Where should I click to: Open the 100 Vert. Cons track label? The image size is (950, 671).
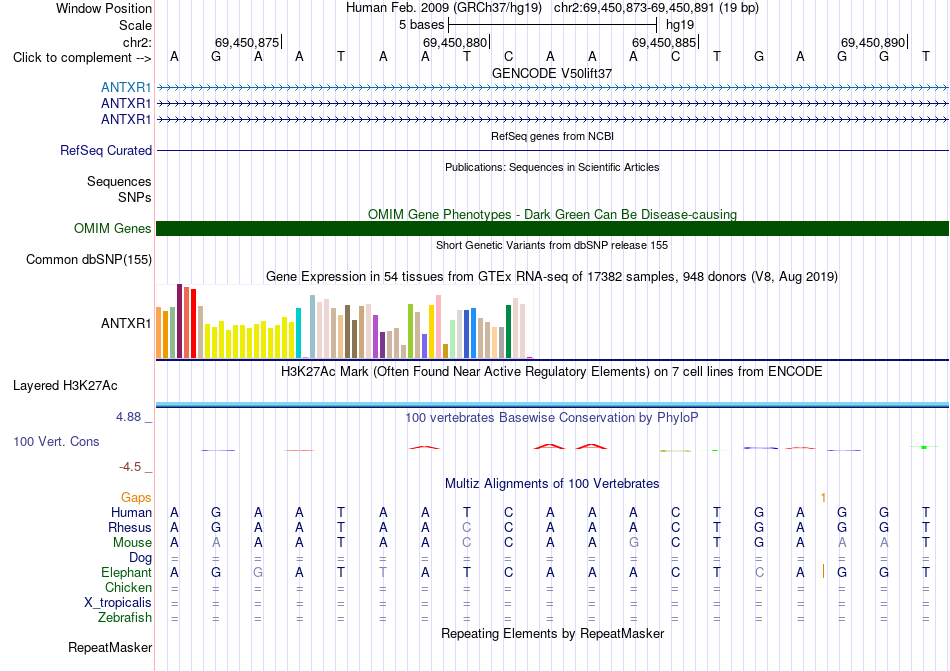pyautogui.click(x=56, y=441)
